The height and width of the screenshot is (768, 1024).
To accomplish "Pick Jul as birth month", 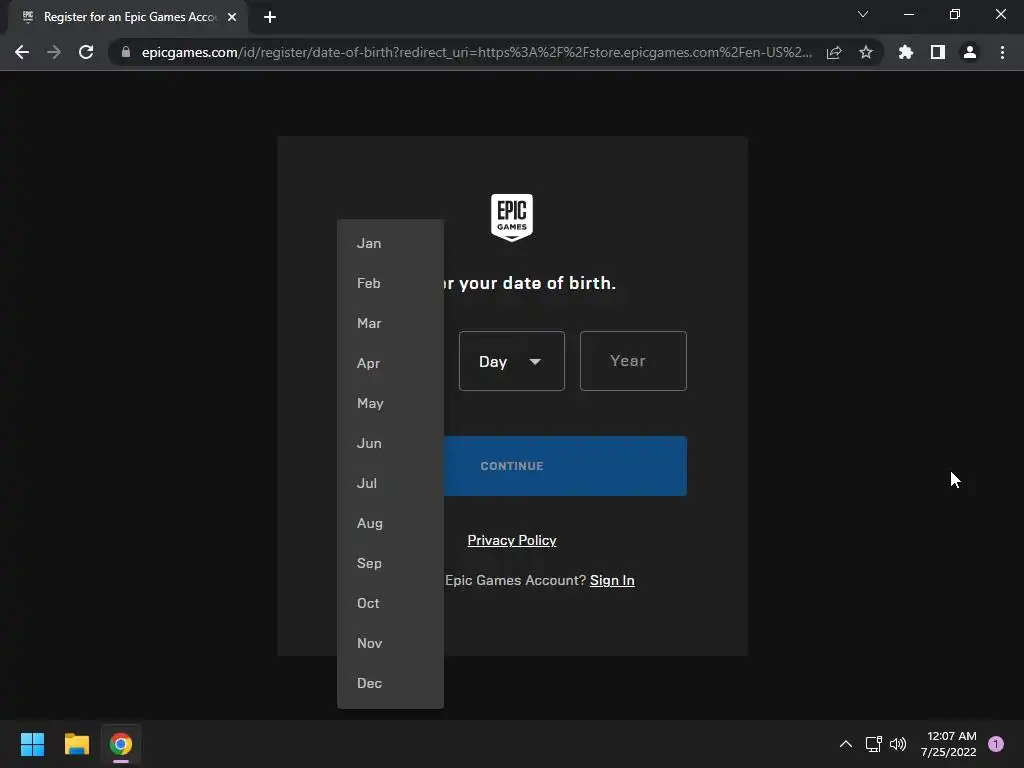I will tap(390, 483).
